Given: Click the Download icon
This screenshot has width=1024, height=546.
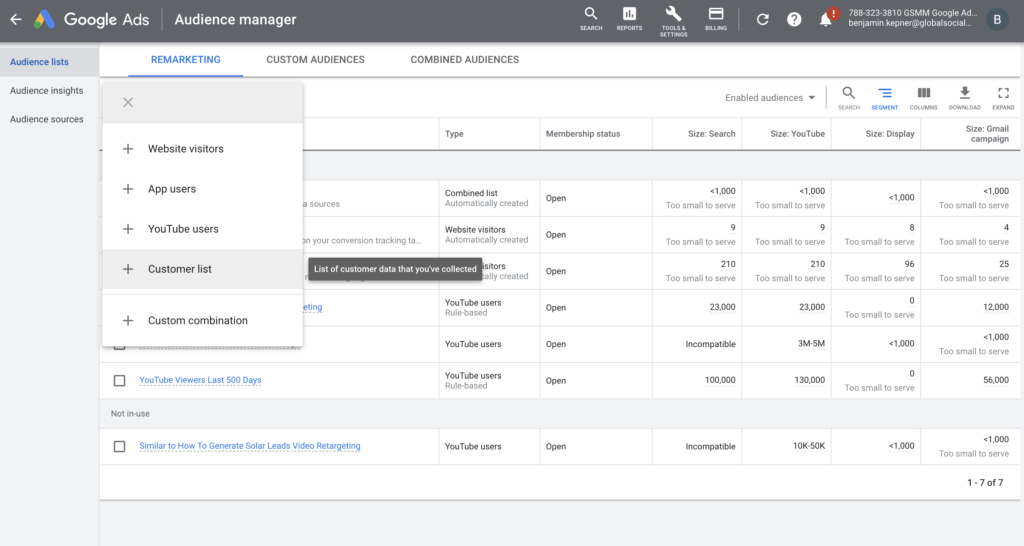Looking at the screenshot, I should (965, 98).
